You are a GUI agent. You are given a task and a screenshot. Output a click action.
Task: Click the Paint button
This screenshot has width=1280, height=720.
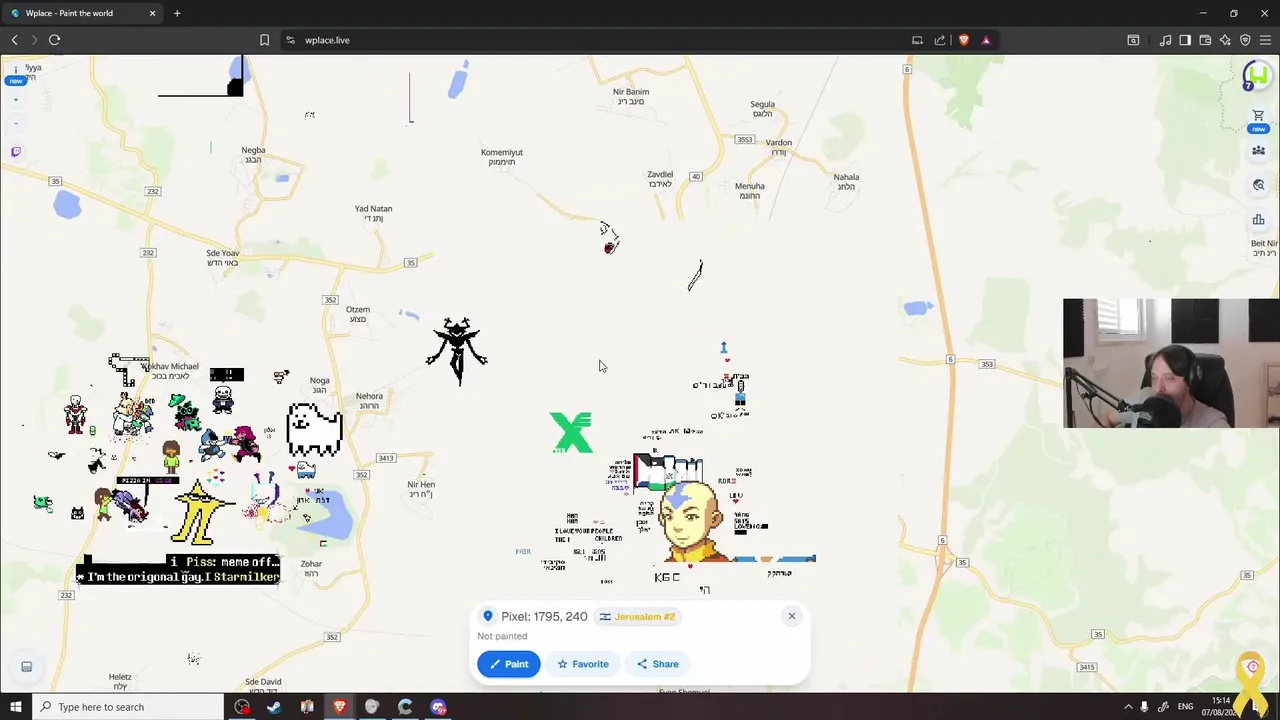click(x=508, y=664)
